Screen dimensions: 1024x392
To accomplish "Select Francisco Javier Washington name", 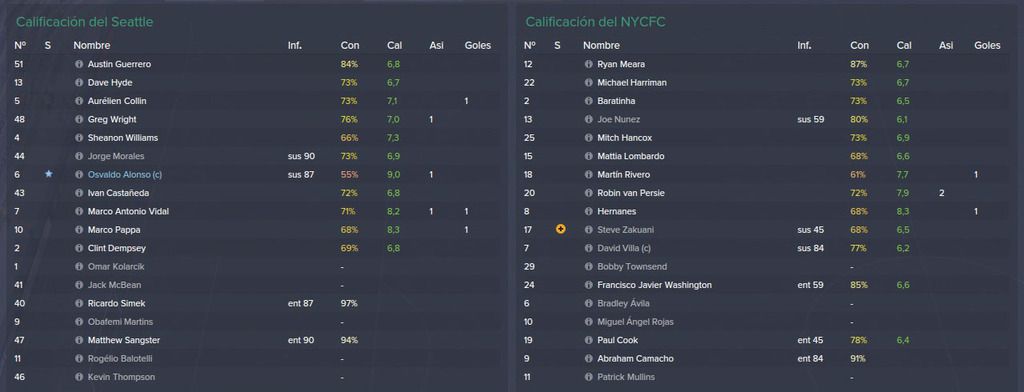I will tap(654, 286).
